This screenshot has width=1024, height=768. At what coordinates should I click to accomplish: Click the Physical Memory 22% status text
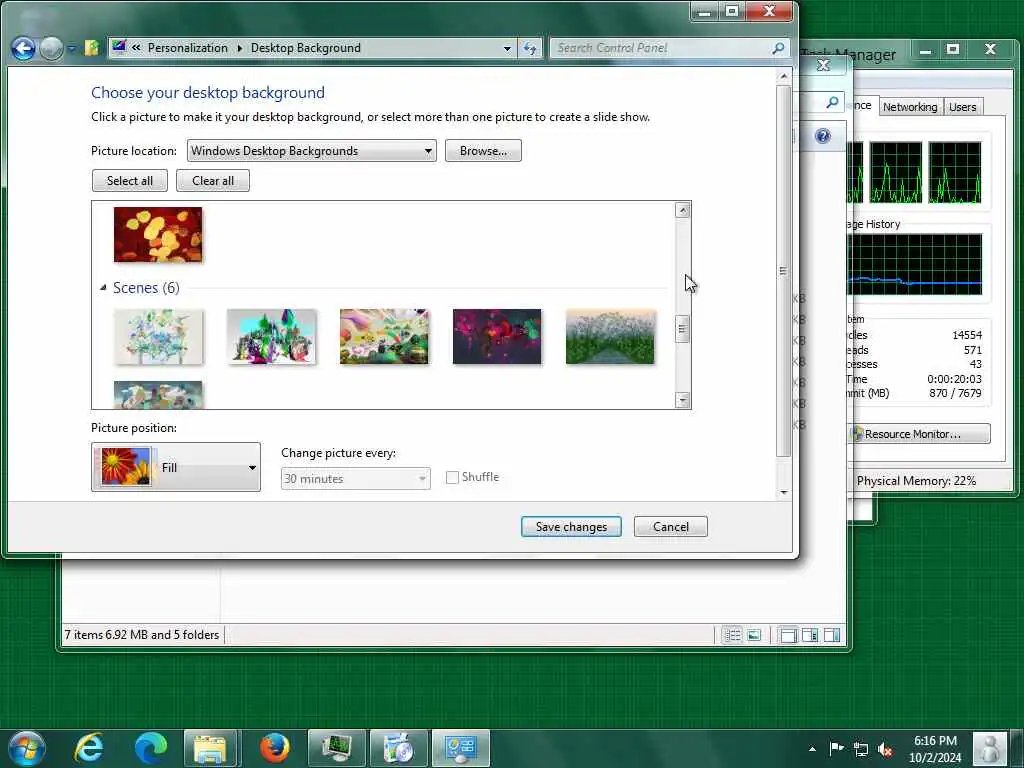tap(916, 481)
